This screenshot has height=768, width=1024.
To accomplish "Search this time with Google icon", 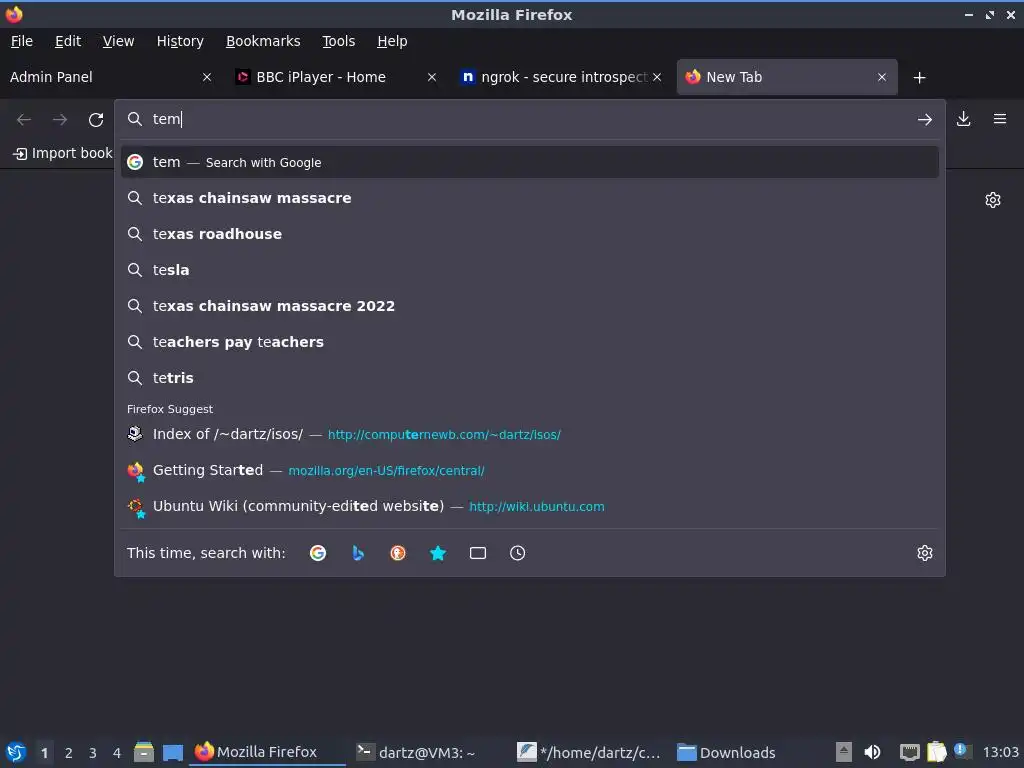I will 318,553.
